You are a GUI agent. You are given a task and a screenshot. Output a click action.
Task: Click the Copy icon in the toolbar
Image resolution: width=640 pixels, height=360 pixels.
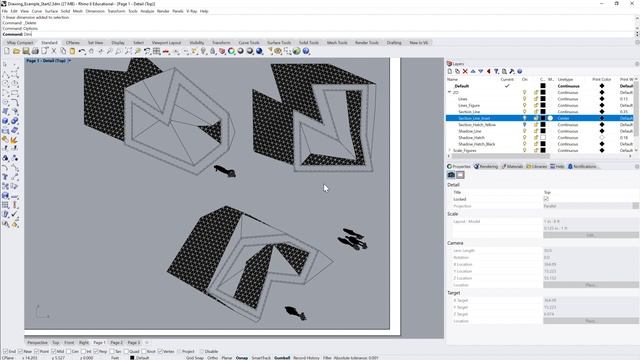pos(63,51)
